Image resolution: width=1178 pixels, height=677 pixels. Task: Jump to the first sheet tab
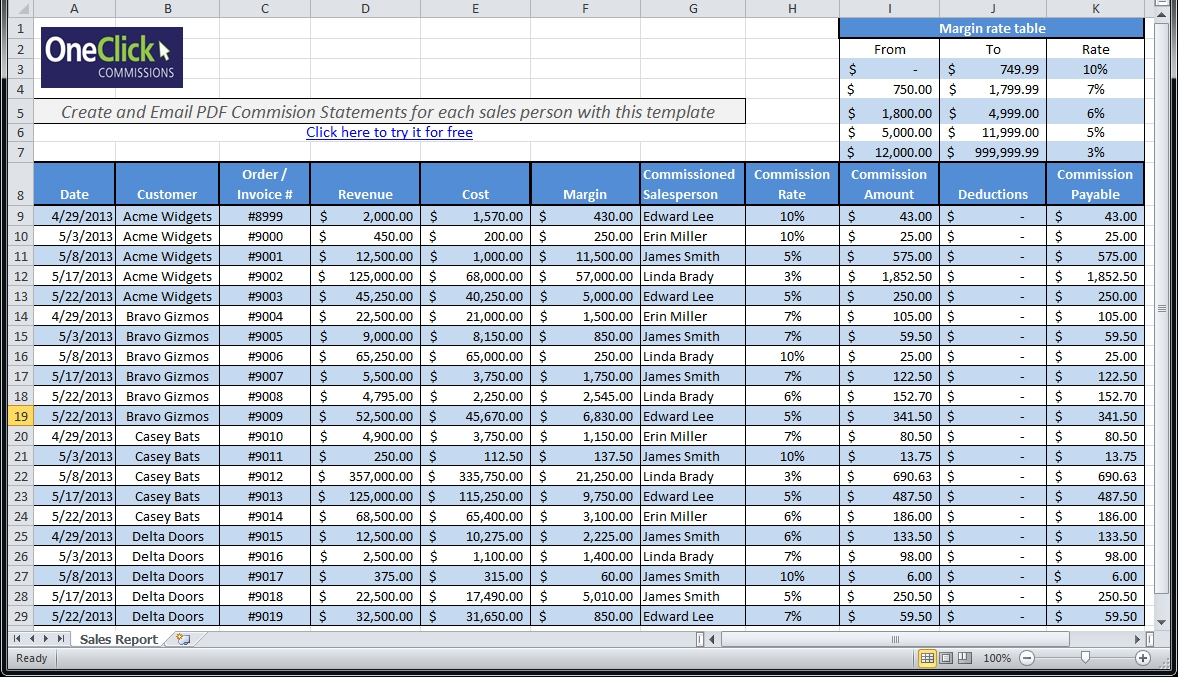click(17, 639)
